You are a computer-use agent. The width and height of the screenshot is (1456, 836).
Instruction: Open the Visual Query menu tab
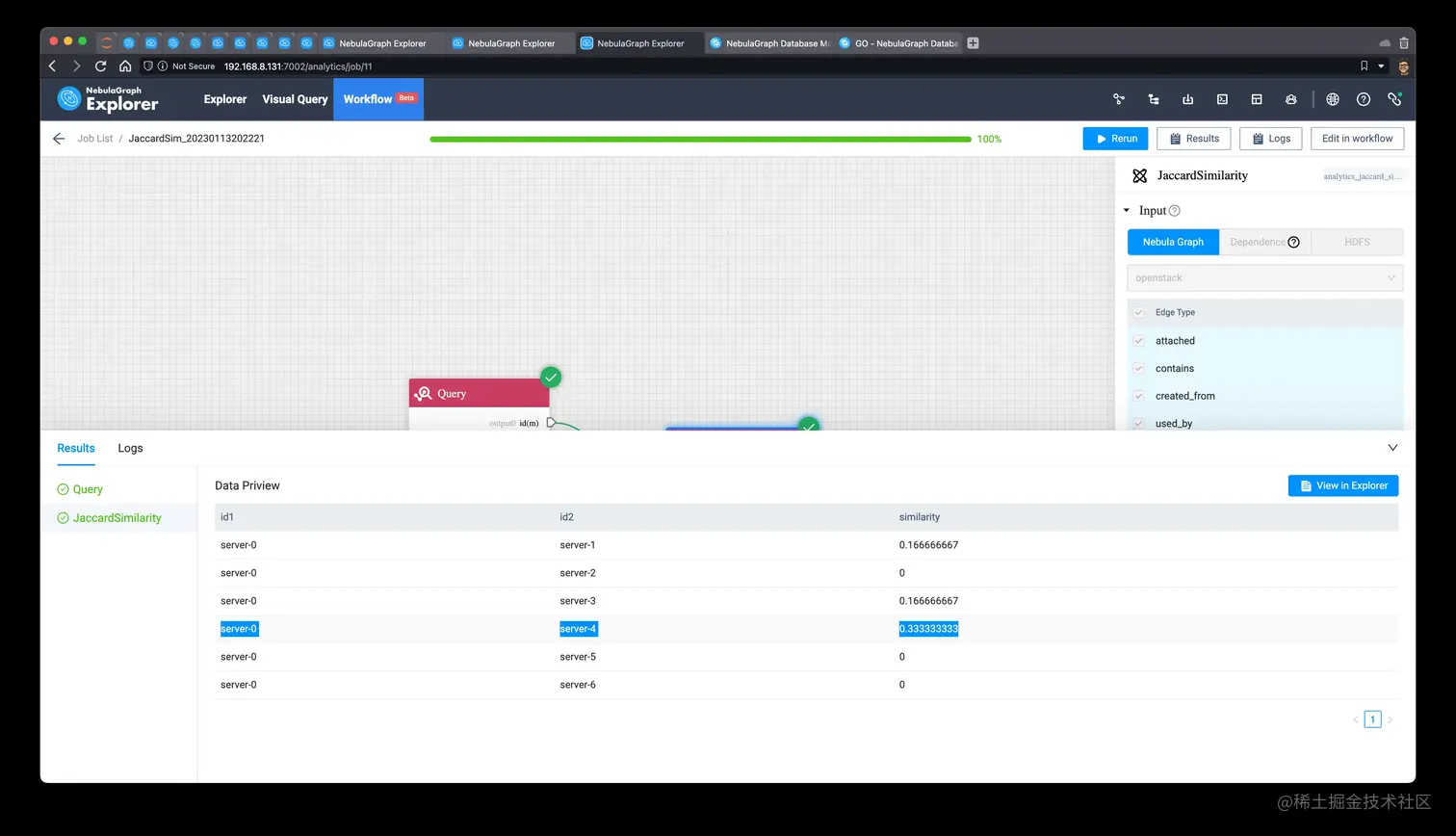point(295,99)
